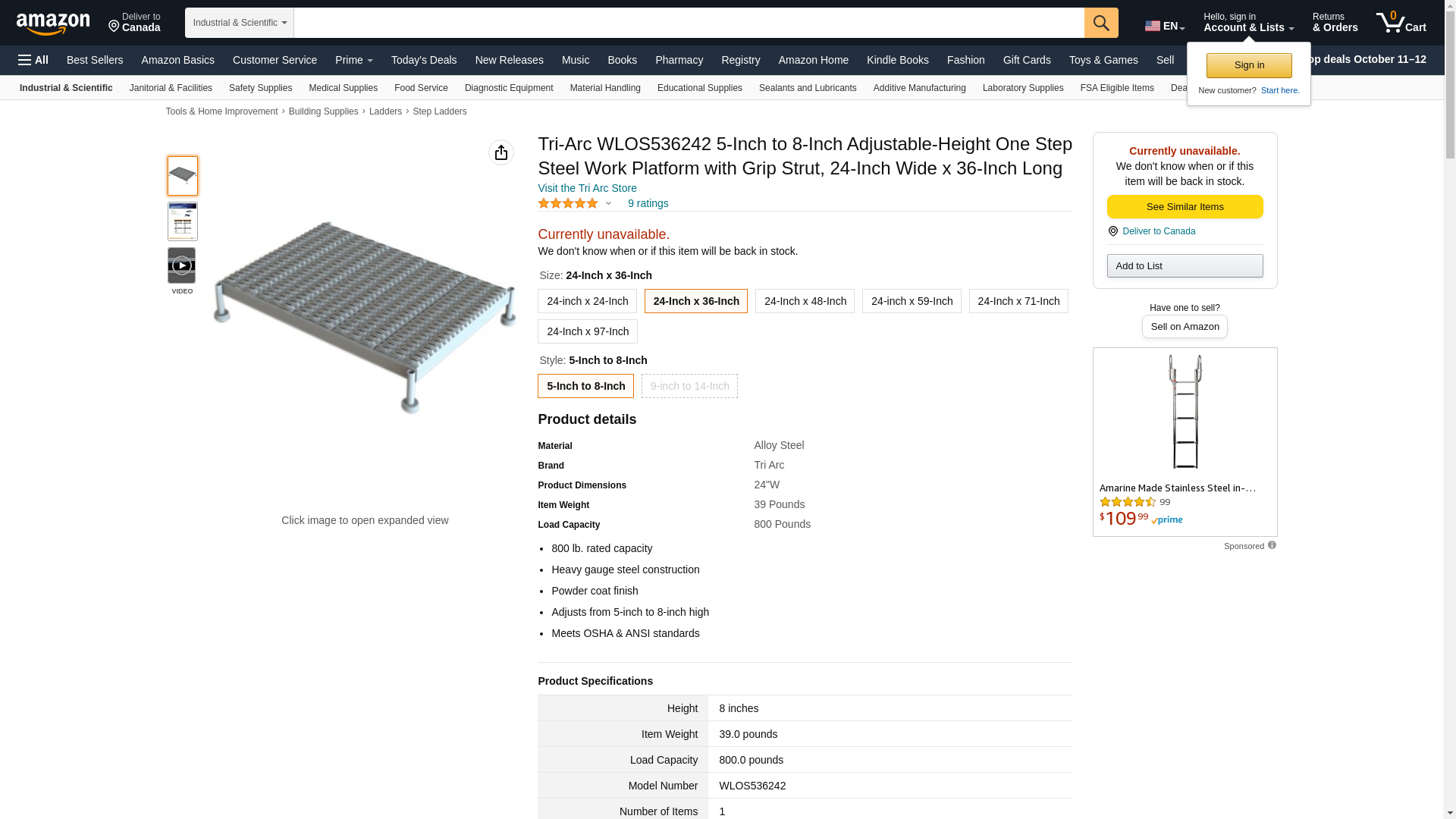Expand the star rating breakdown arrow

(x=608, y=203)
